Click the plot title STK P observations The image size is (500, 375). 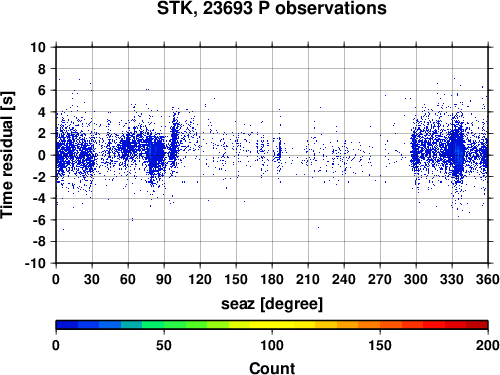click(272, 8)
